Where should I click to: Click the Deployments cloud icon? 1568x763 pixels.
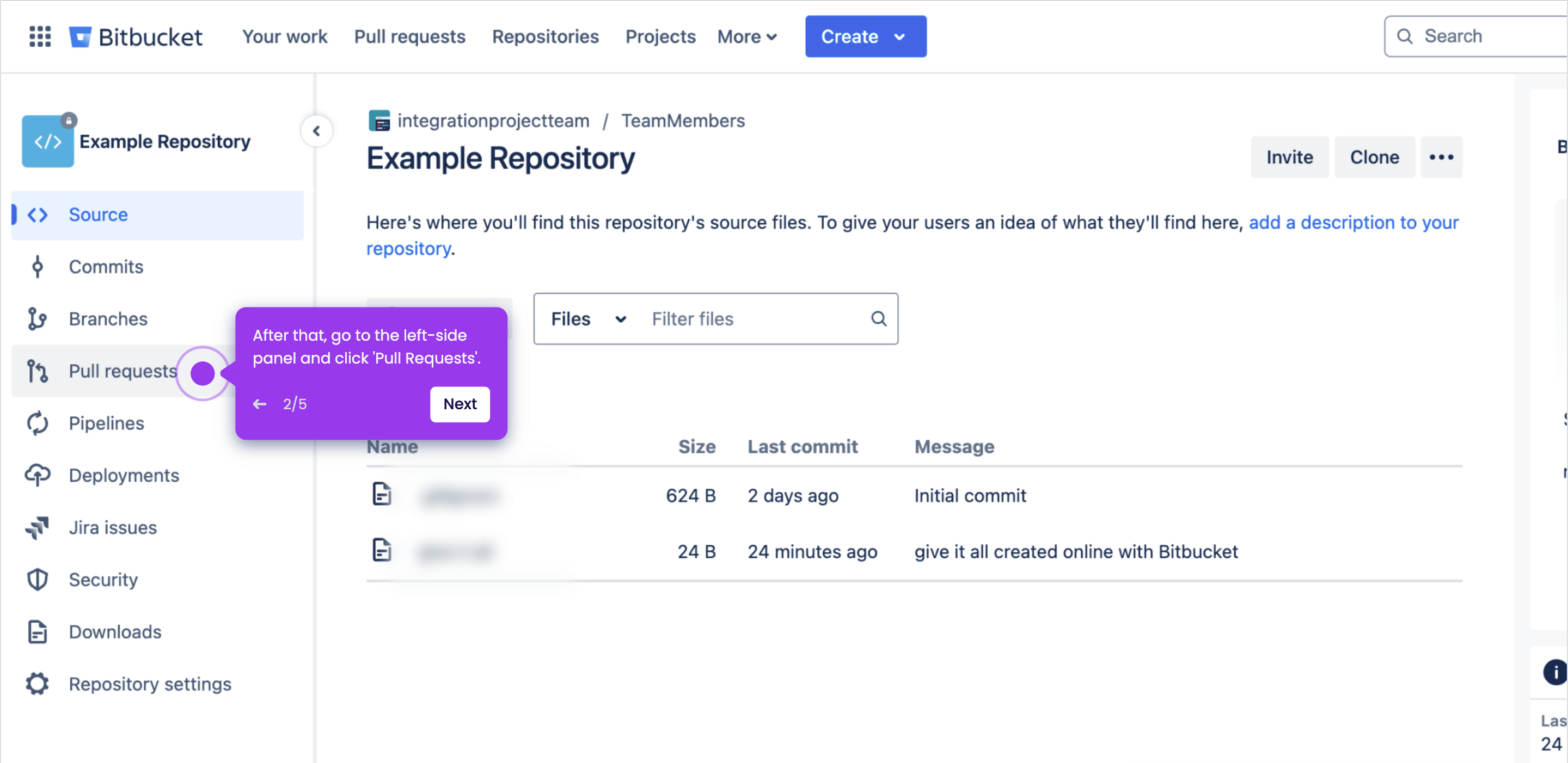pos(38,475)
